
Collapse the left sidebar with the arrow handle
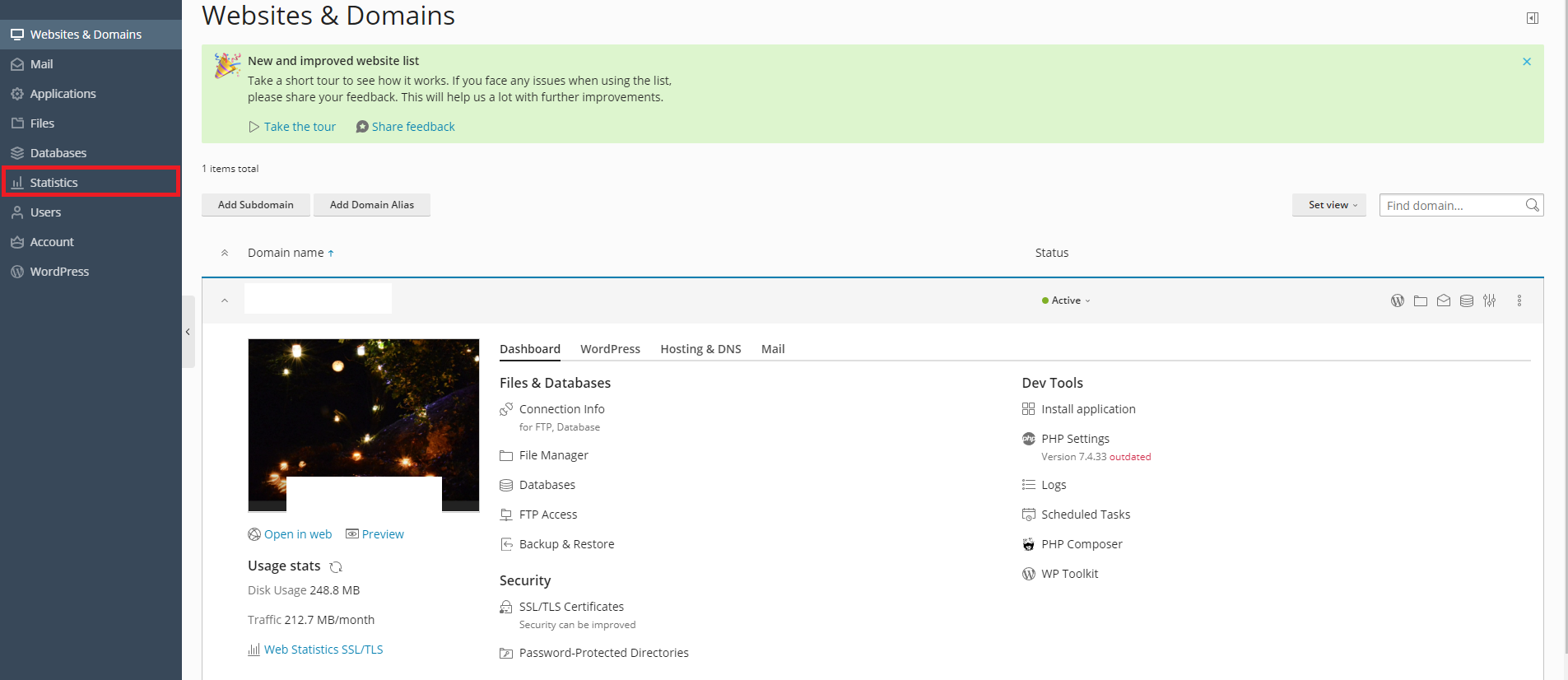(188, 332)
